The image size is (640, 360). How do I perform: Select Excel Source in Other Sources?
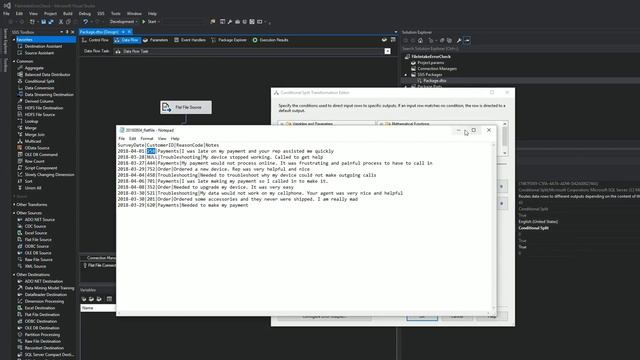pyautogui.click(x=36, y=233)
